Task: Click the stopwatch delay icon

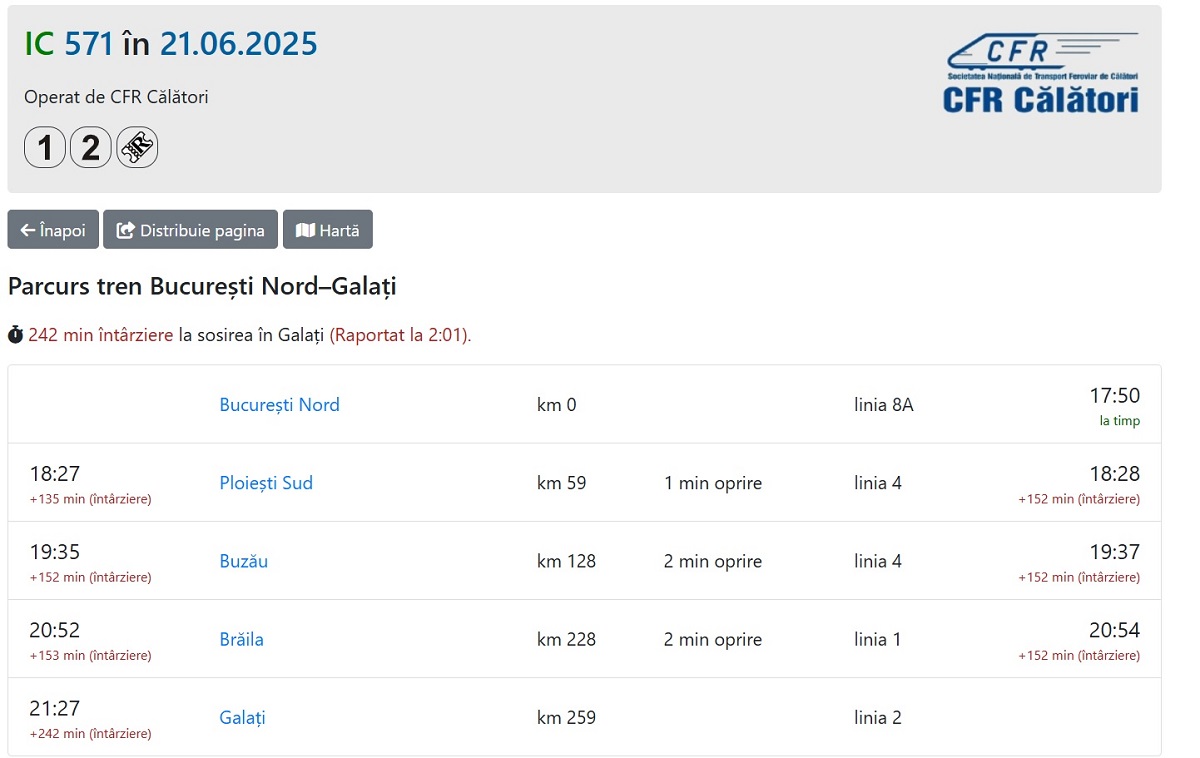Action: [15, 335]
